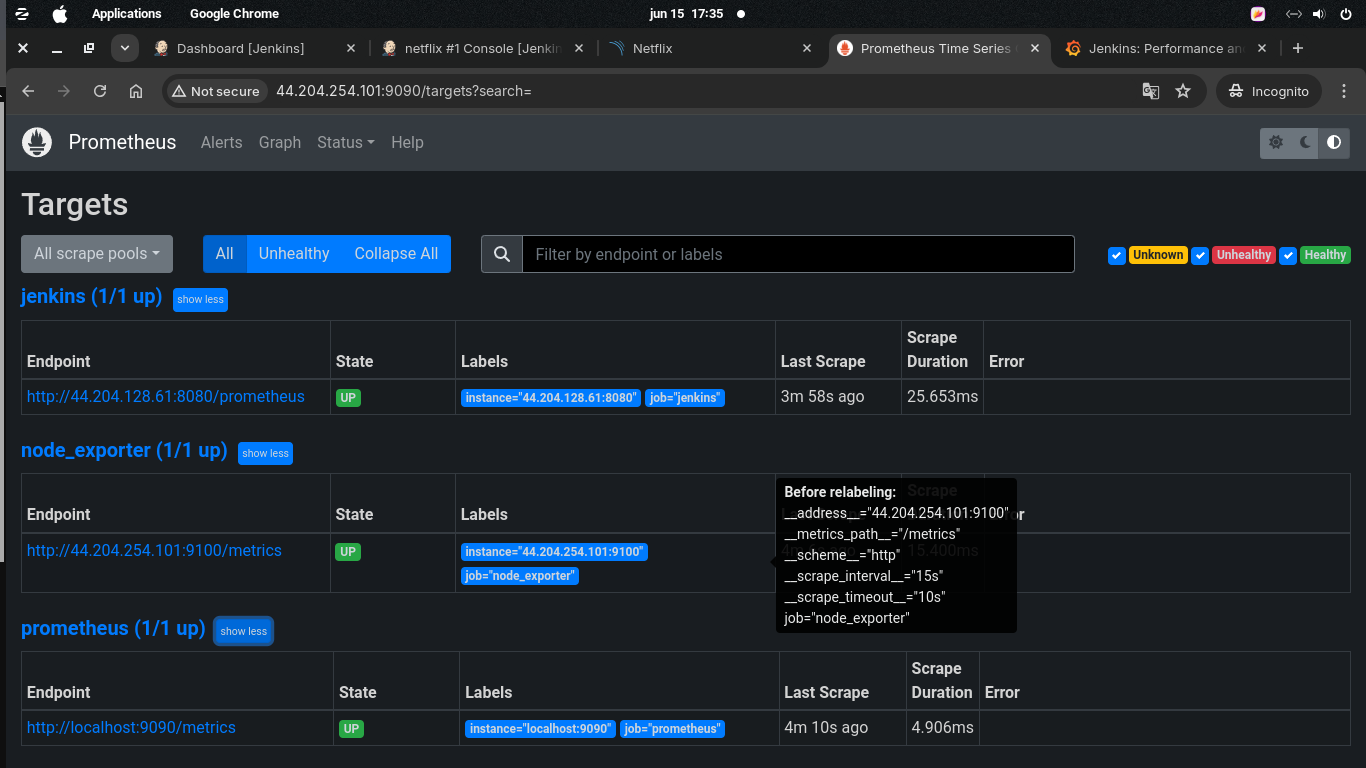Screen dimensions: 1366x768
Task: Click the Incognito profile indicator
Action: [x=1269, y=91]
